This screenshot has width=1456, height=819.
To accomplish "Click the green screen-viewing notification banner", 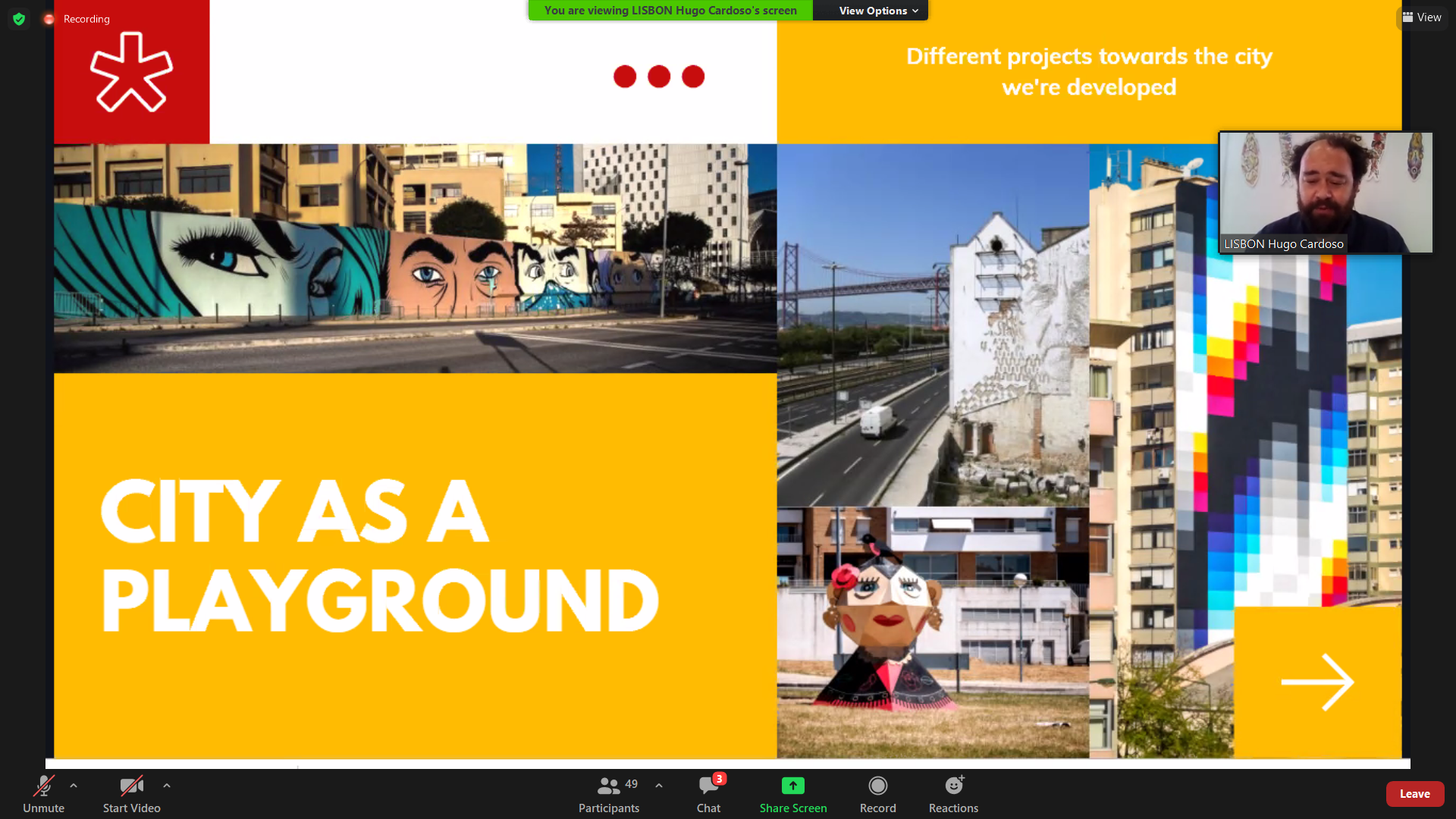I will (x=670, y=11).
